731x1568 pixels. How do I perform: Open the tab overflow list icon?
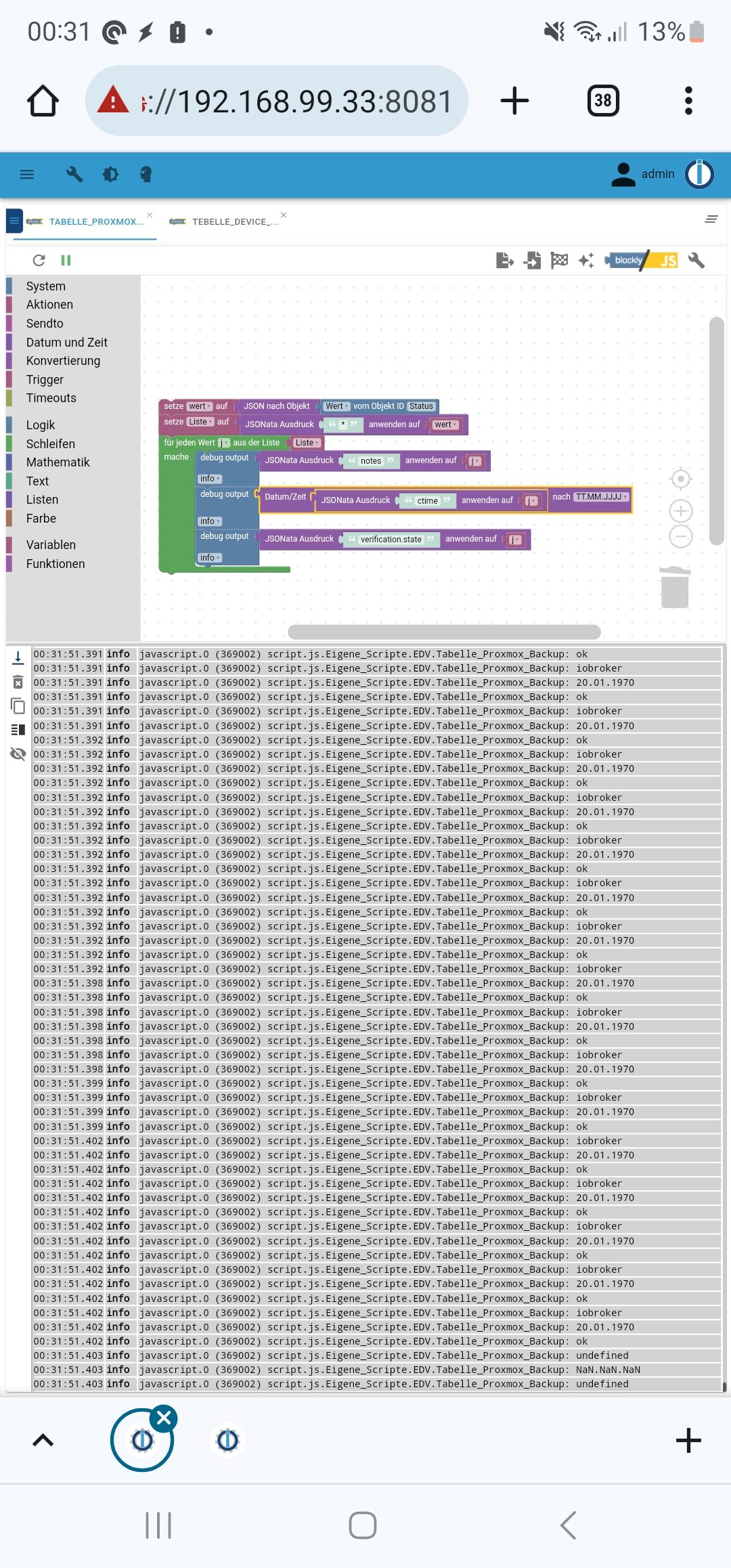tap(711, 219)
